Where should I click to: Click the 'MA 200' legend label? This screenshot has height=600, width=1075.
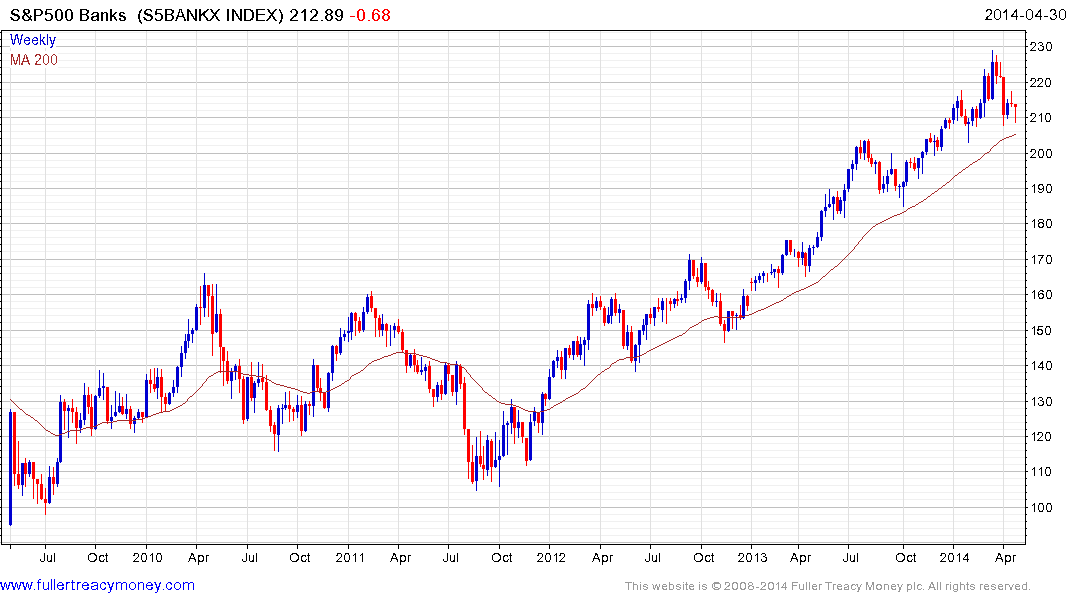coord(34,60)
